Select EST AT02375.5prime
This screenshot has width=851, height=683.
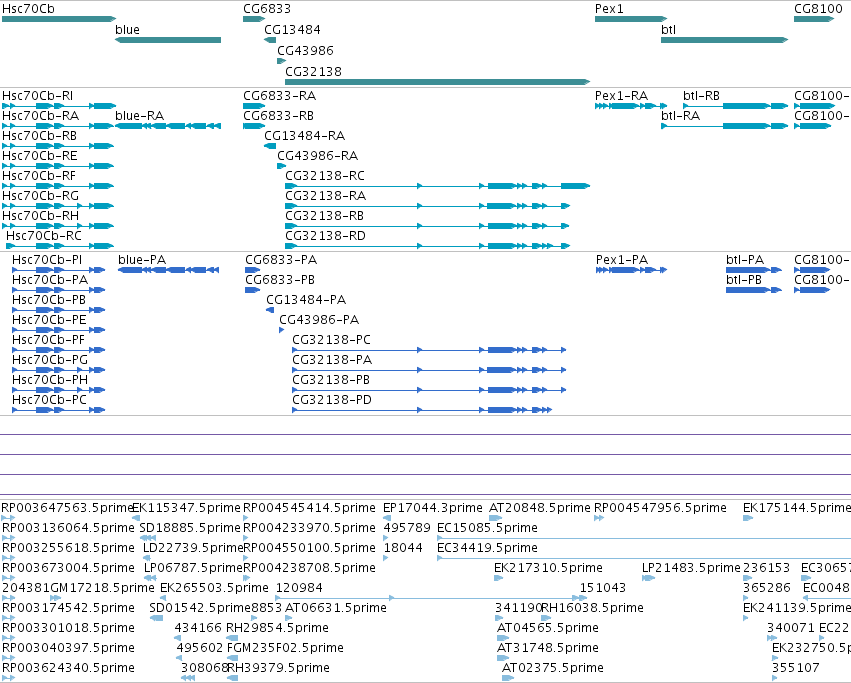[552, 668]
